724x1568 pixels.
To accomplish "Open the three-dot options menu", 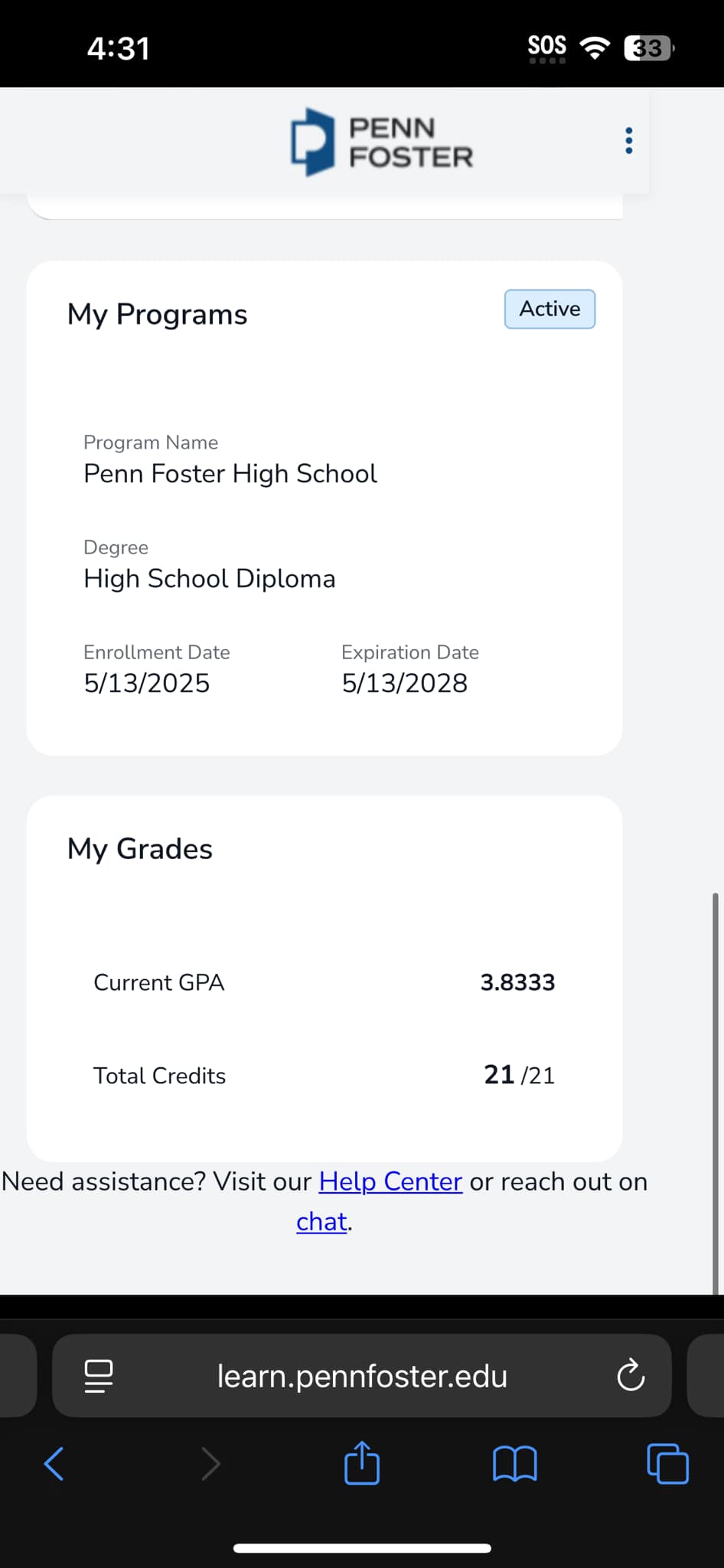I will tap(628, 141).
